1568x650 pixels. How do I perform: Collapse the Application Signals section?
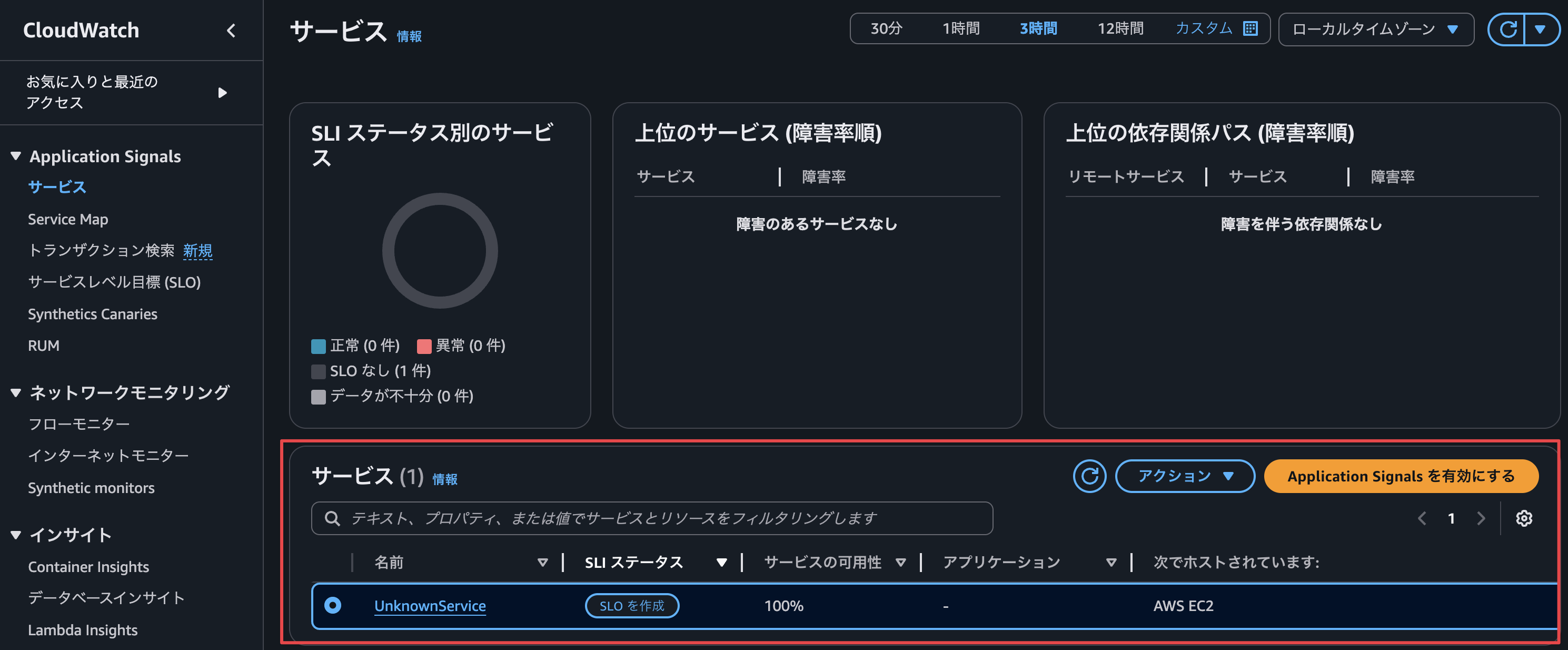pos(16,156)
